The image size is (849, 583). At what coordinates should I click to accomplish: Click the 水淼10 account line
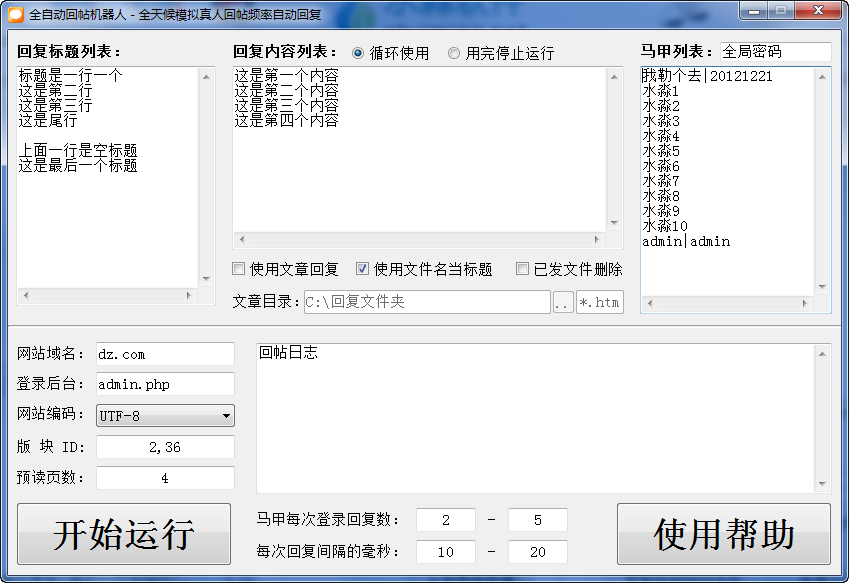tap(665, 226)
